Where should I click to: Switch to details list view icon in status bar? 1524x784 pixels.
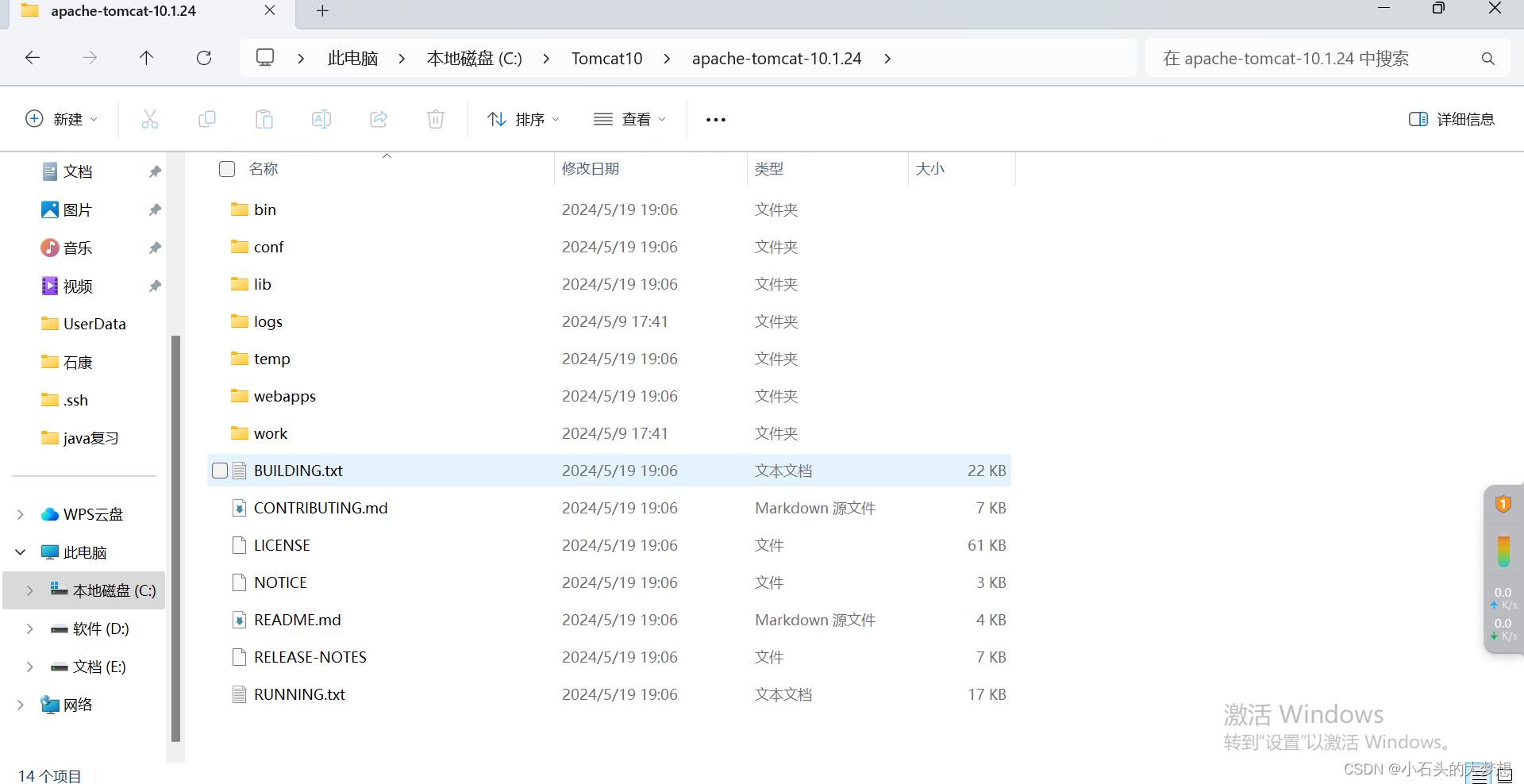[1479, 775]
